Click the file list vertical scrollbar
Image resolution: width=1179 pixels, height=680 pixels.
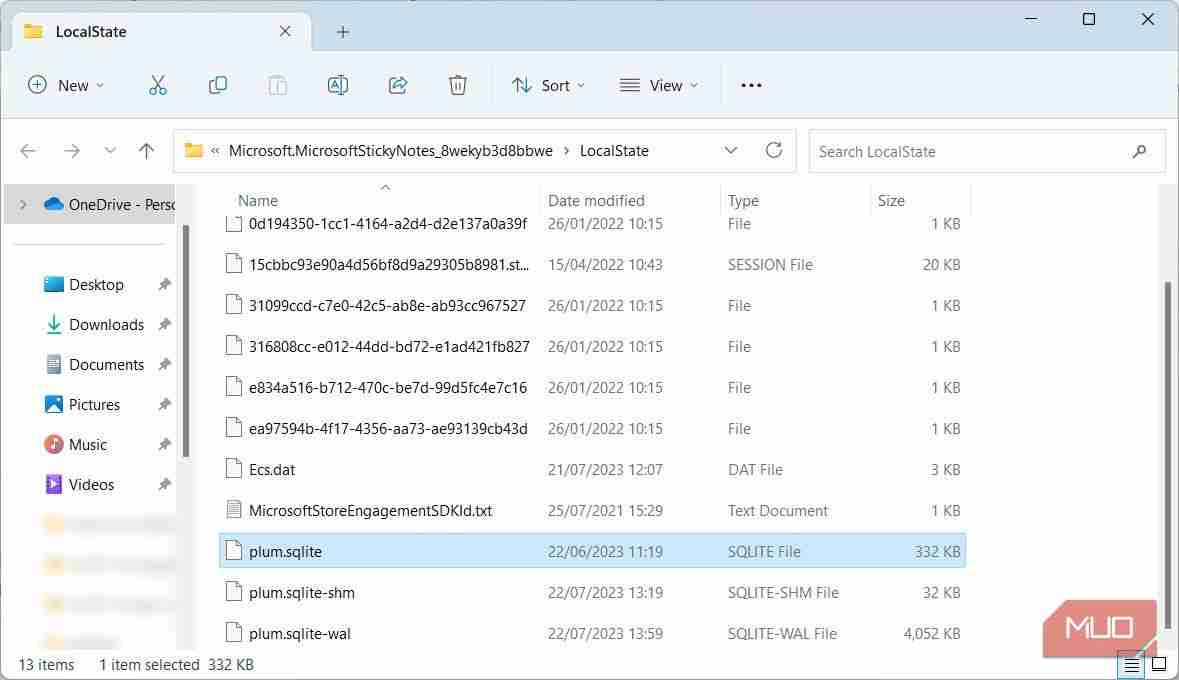point(1168,455)
